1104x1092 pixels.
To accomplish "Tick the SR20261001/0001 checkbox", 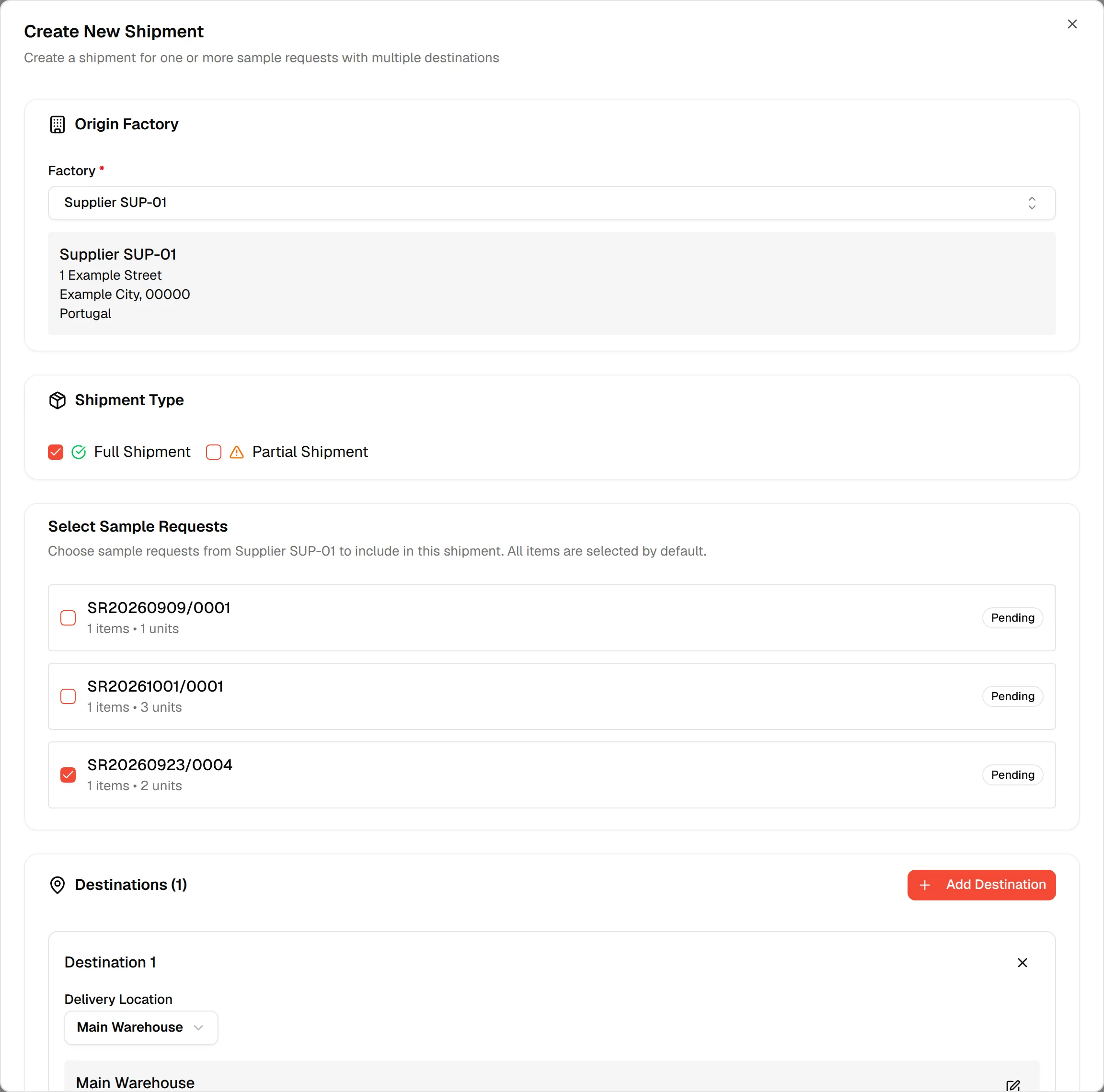I will point(68,696).
